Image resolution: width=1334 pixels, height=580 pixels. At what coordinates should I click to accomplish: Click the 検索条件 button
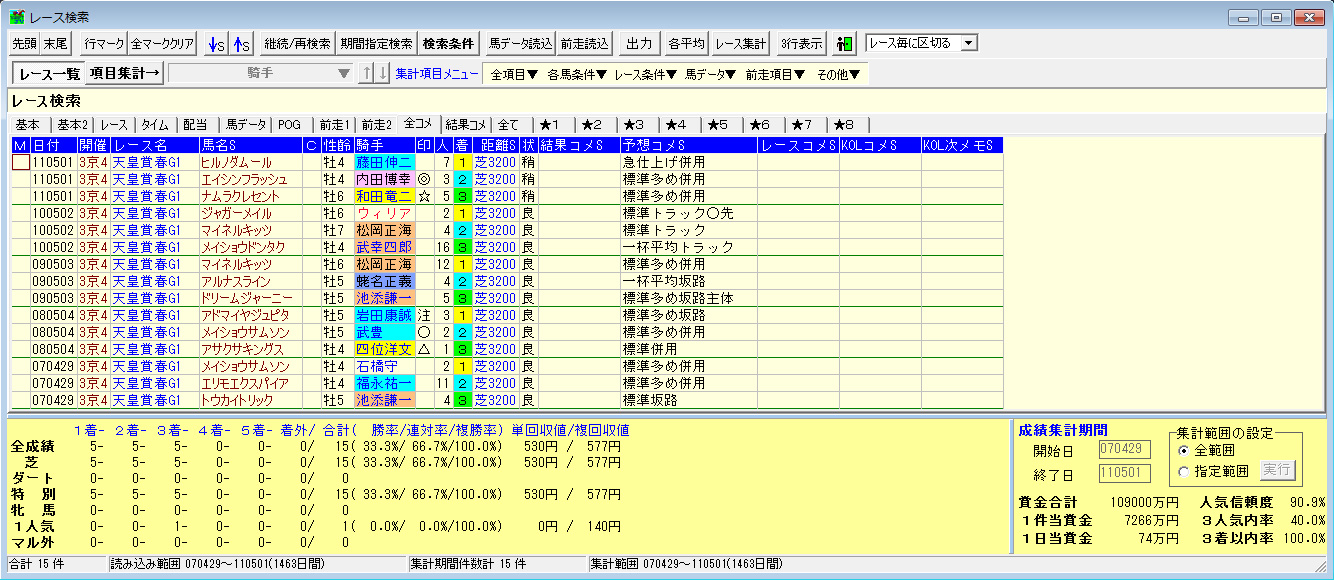(448, 44)
